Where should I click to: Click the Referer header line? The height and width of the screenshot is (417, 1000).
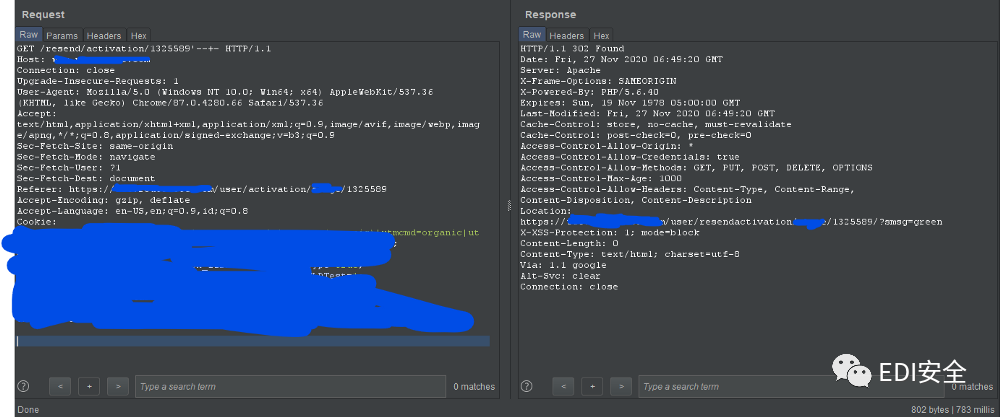(202, 189)
